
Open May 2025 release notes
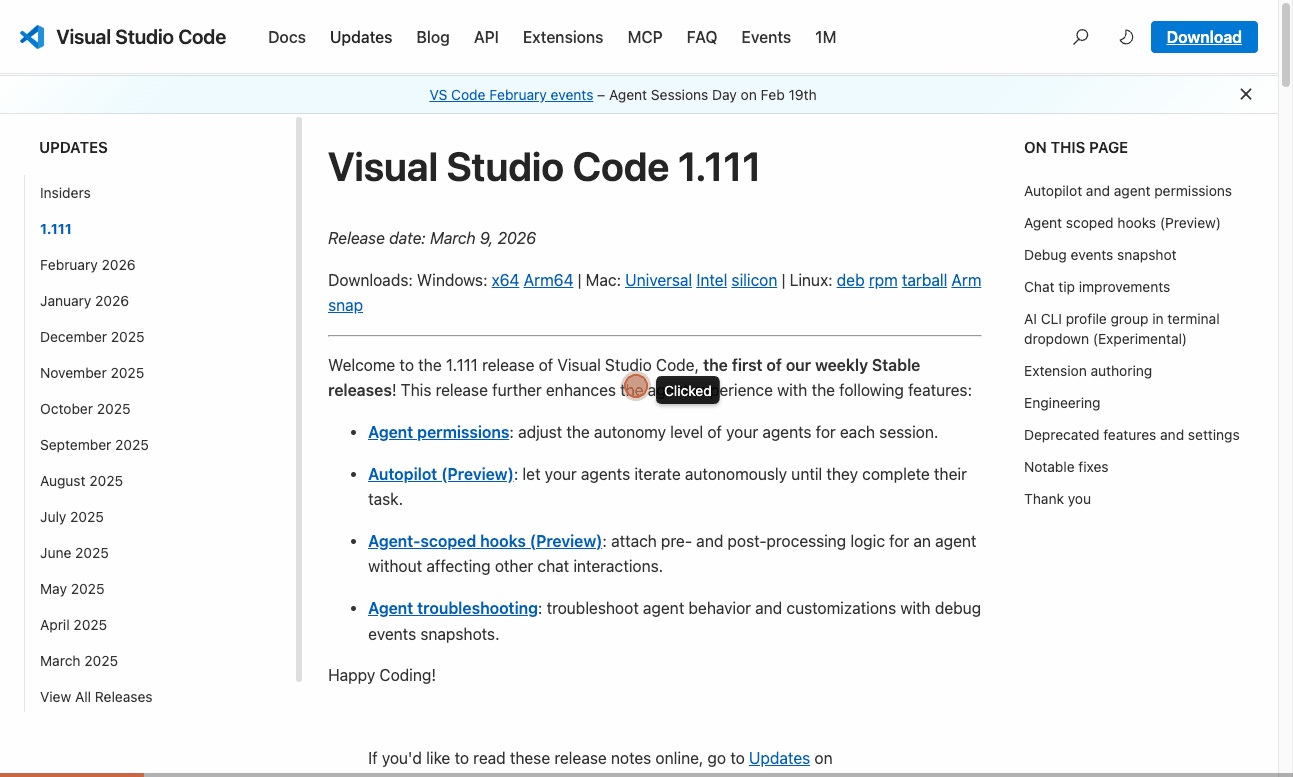[x=72, y=589]
